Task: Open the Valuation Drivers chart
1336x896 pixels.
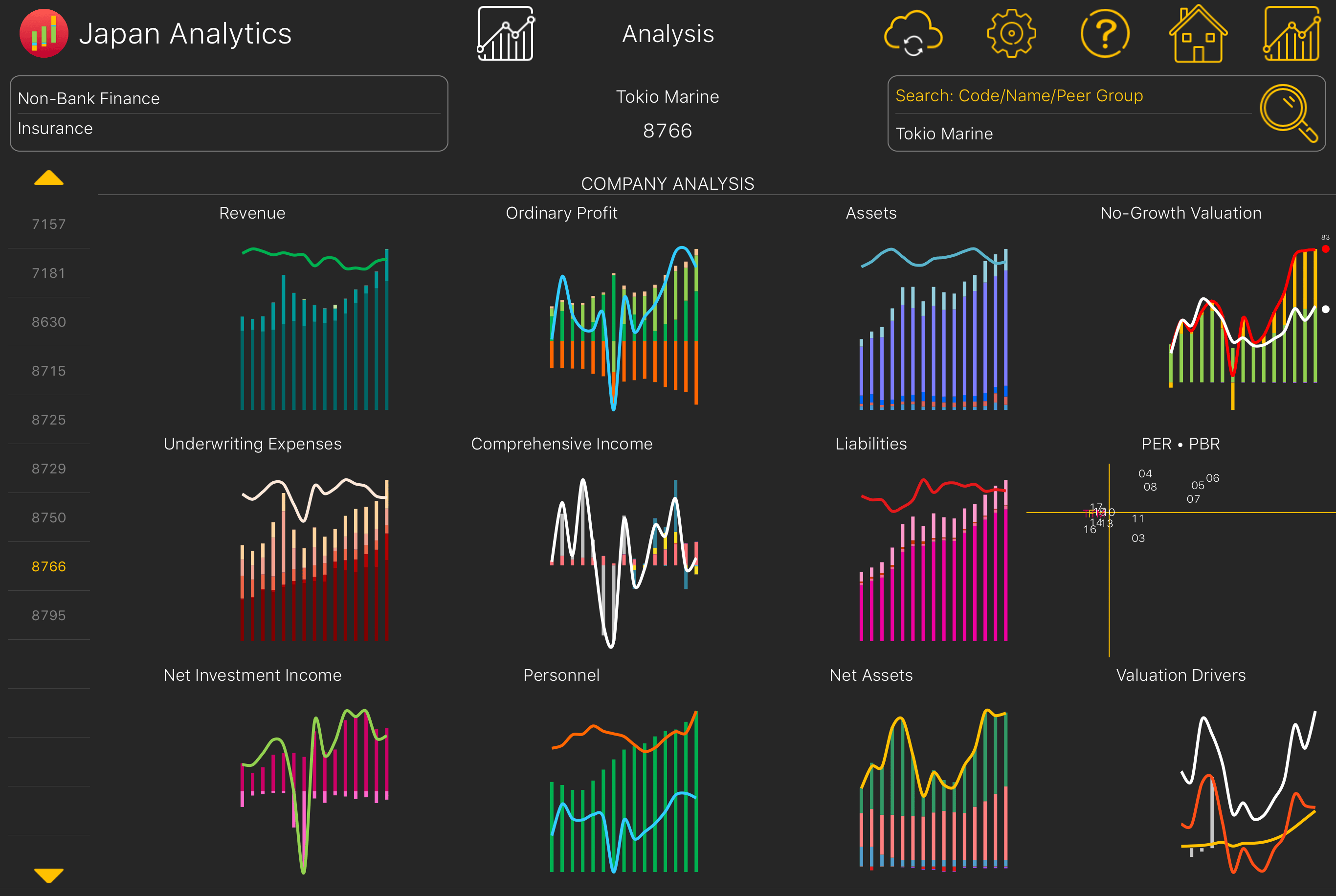Action: pyautogui.click(x=1248, y=791)
